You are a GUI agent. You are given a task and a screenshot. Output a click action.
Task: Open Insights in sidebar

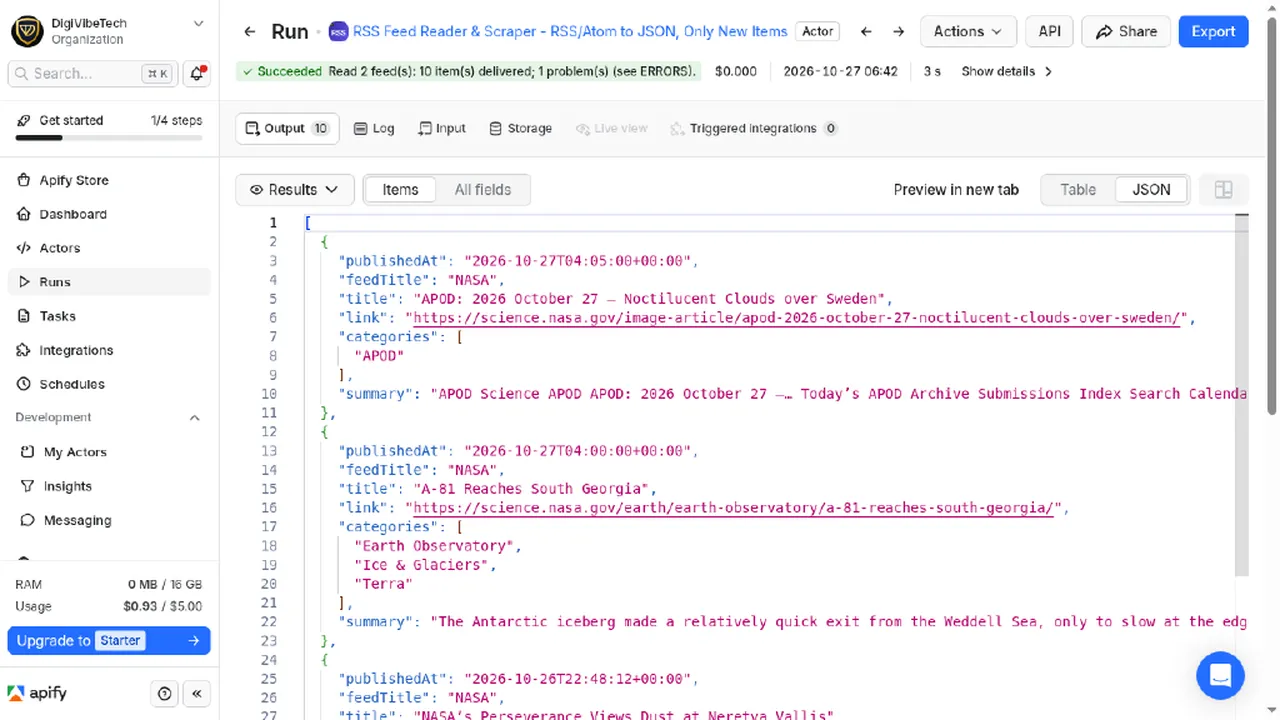coord(110,486)
